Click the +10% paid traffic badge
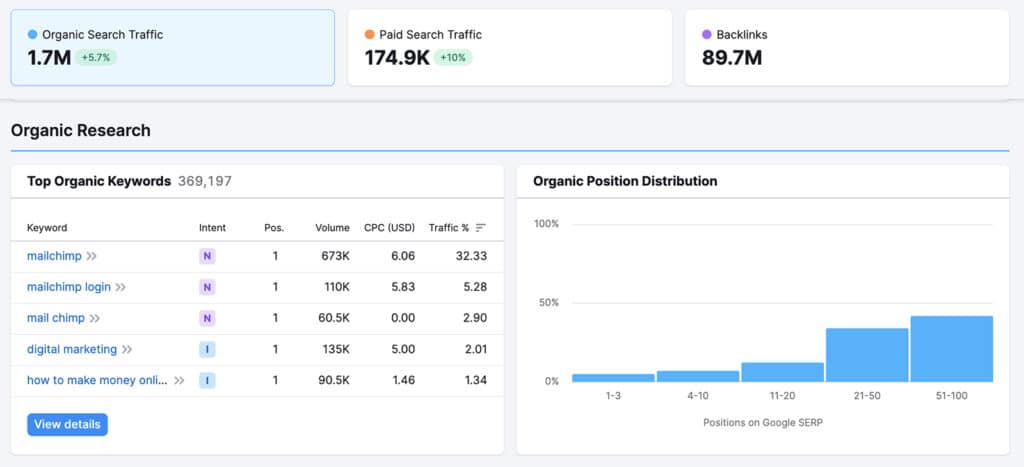 point(453,57)
